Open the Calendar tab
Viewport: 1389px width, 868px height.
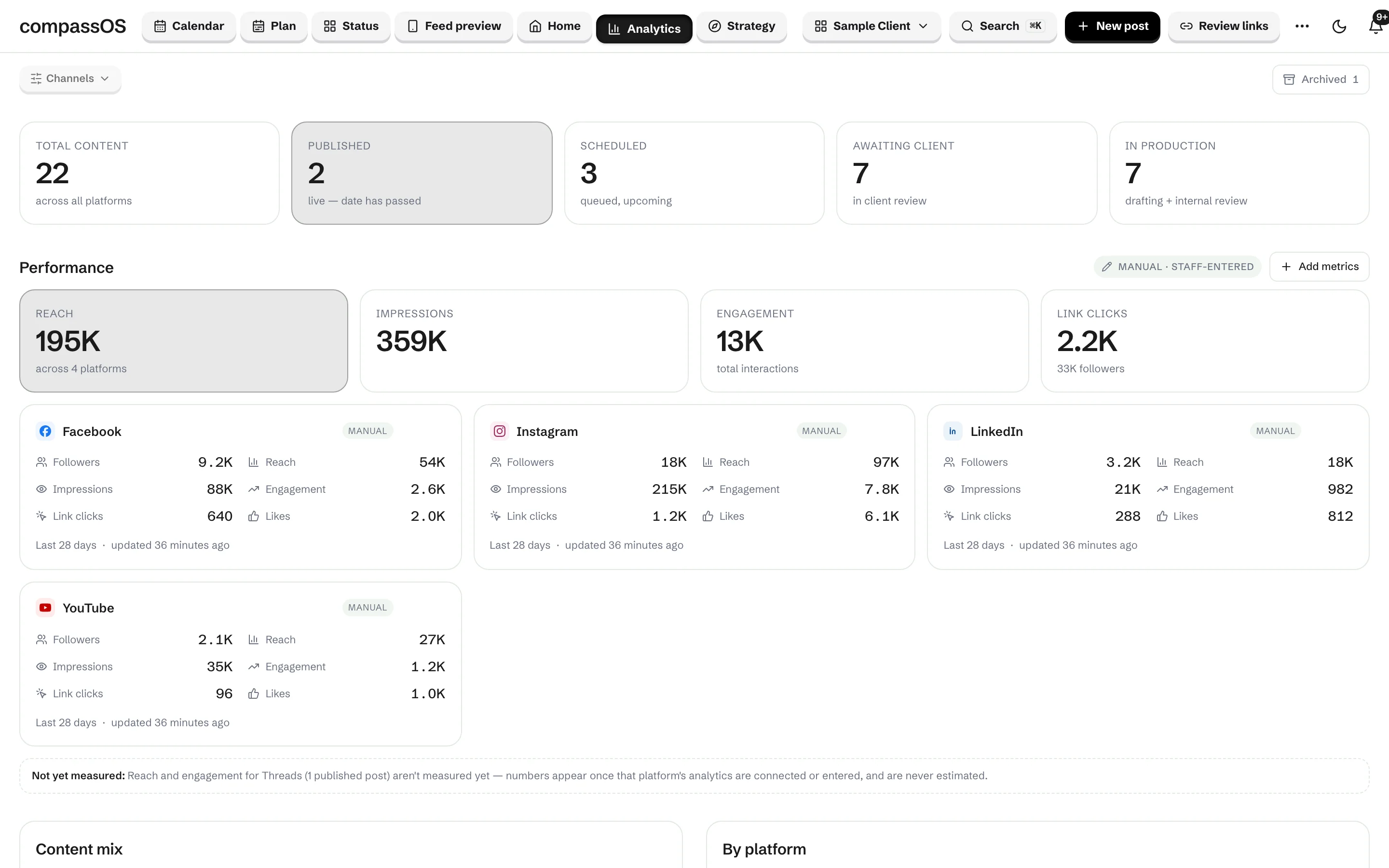tap(189, 27)
